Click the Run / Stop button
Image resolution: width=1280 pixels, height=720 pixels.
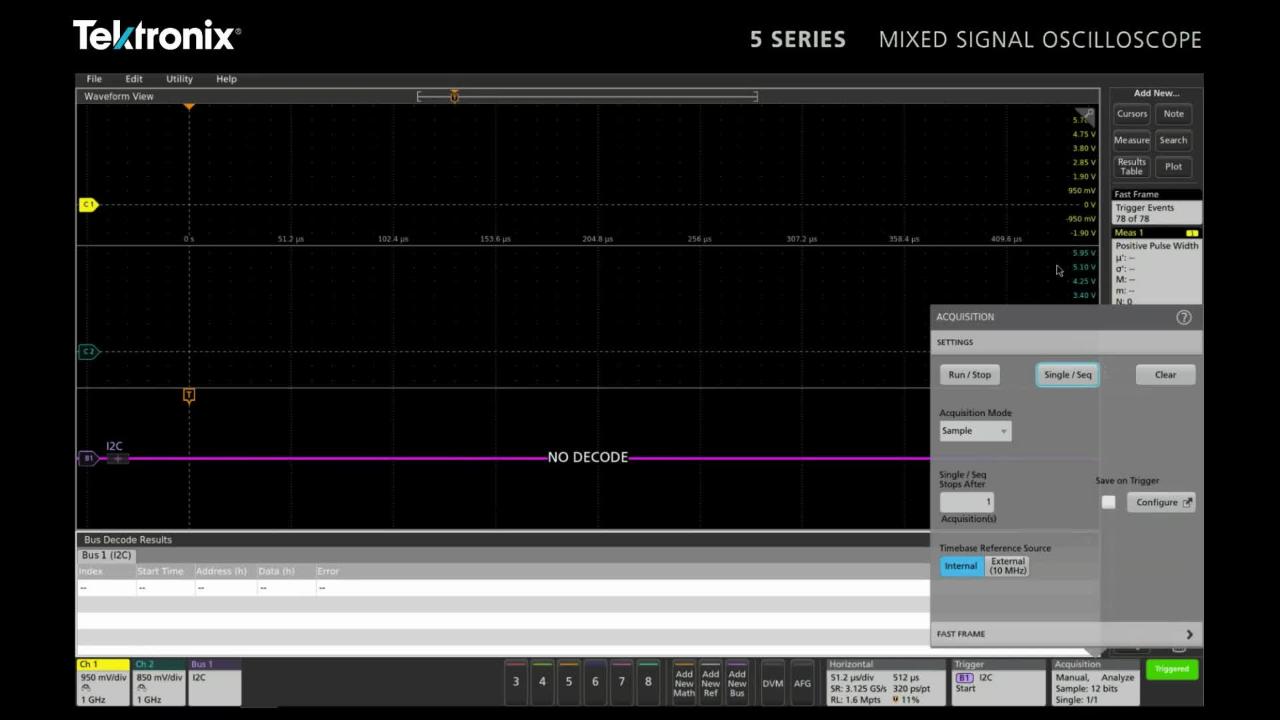click(968, 374)
